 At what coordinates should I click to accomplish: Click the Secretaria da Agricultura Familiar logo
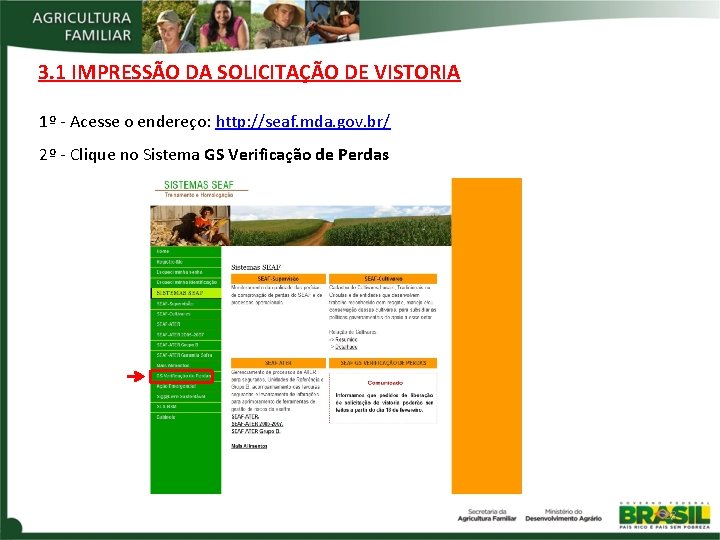click(487, 515)
